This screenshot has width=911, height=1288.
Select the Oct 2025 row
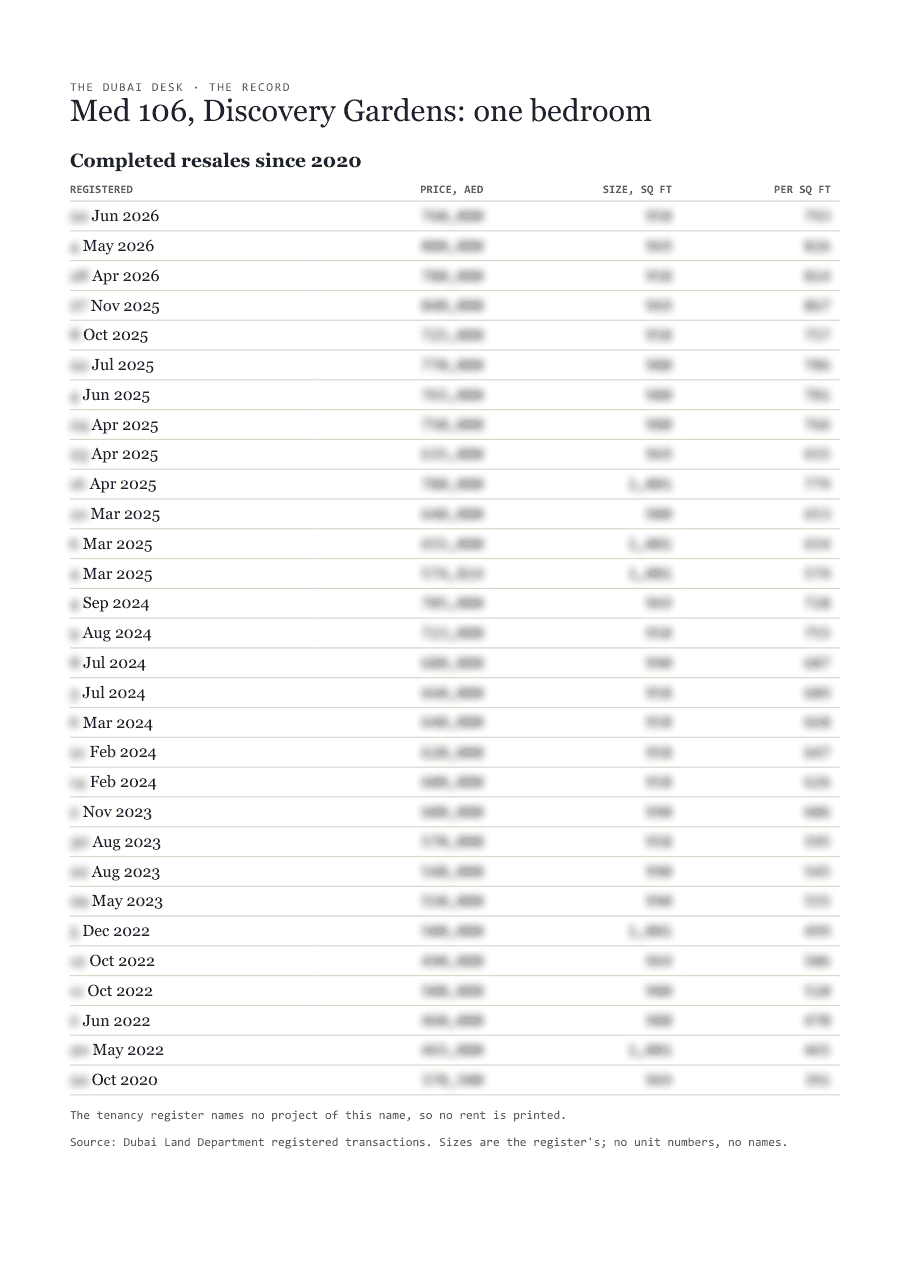point(455,335)
